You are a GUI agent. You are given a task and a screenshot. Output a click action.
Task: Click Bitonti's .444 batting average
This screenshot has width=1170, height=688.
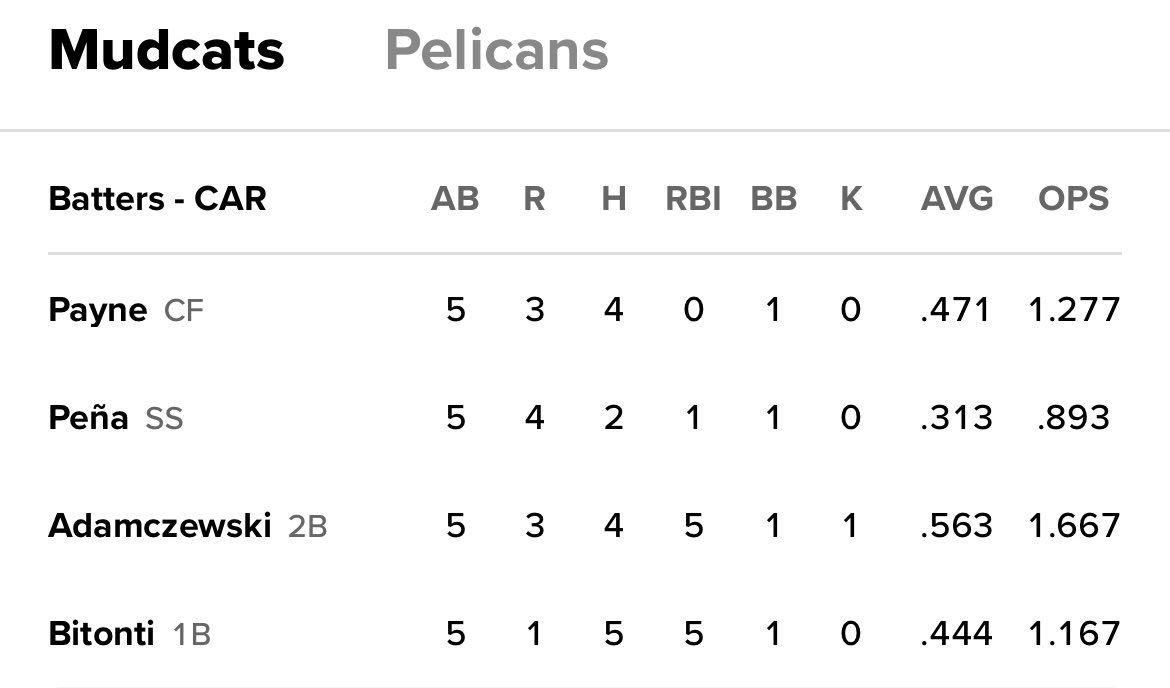click(x=956, y=634)
